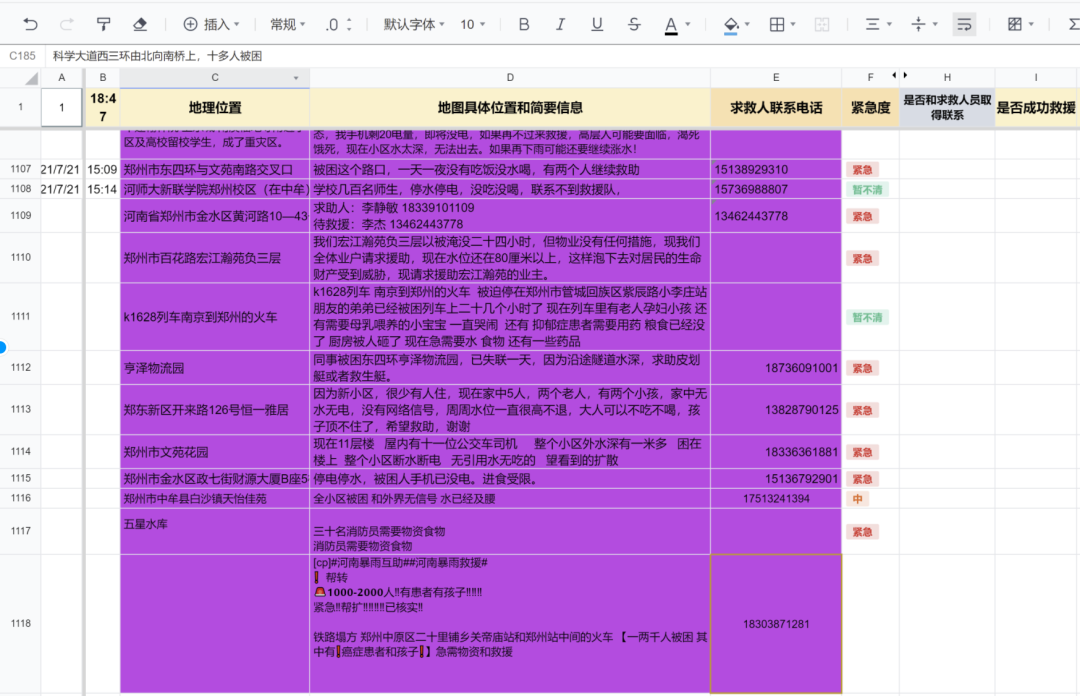Click the select-all corner triangle
Viewport: 1080px width, 696px height.
[x=31, y=79]
